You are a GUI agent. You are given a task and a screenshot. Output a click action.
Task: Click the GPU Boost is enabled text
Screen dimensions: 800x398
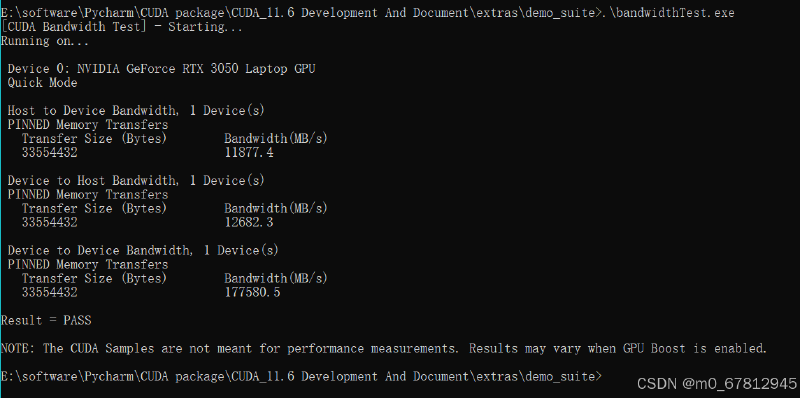(x=695, y=349)
